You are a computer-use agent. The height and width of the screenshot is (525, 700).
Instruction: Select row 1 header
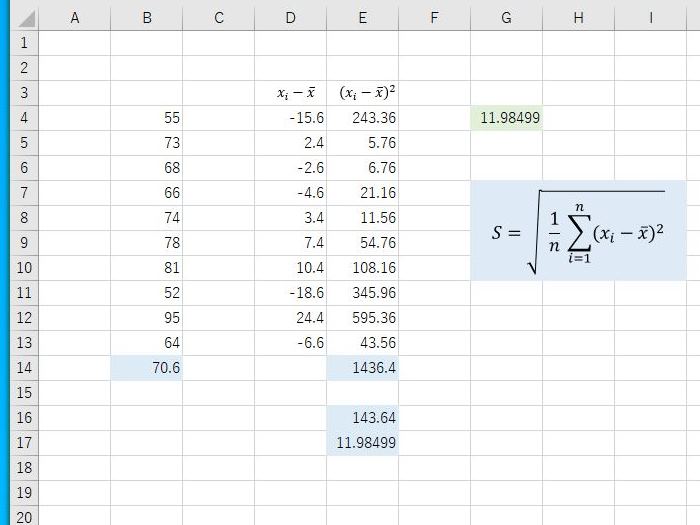coord(24,43)
